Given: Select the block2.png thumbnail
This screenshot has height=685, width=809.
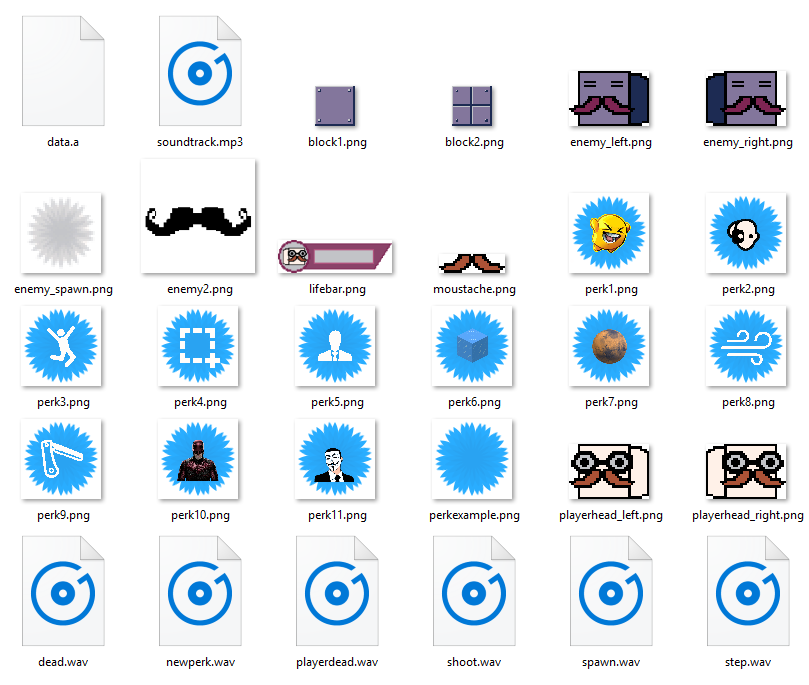Looking at the screenshot, I should pos(472,106).
